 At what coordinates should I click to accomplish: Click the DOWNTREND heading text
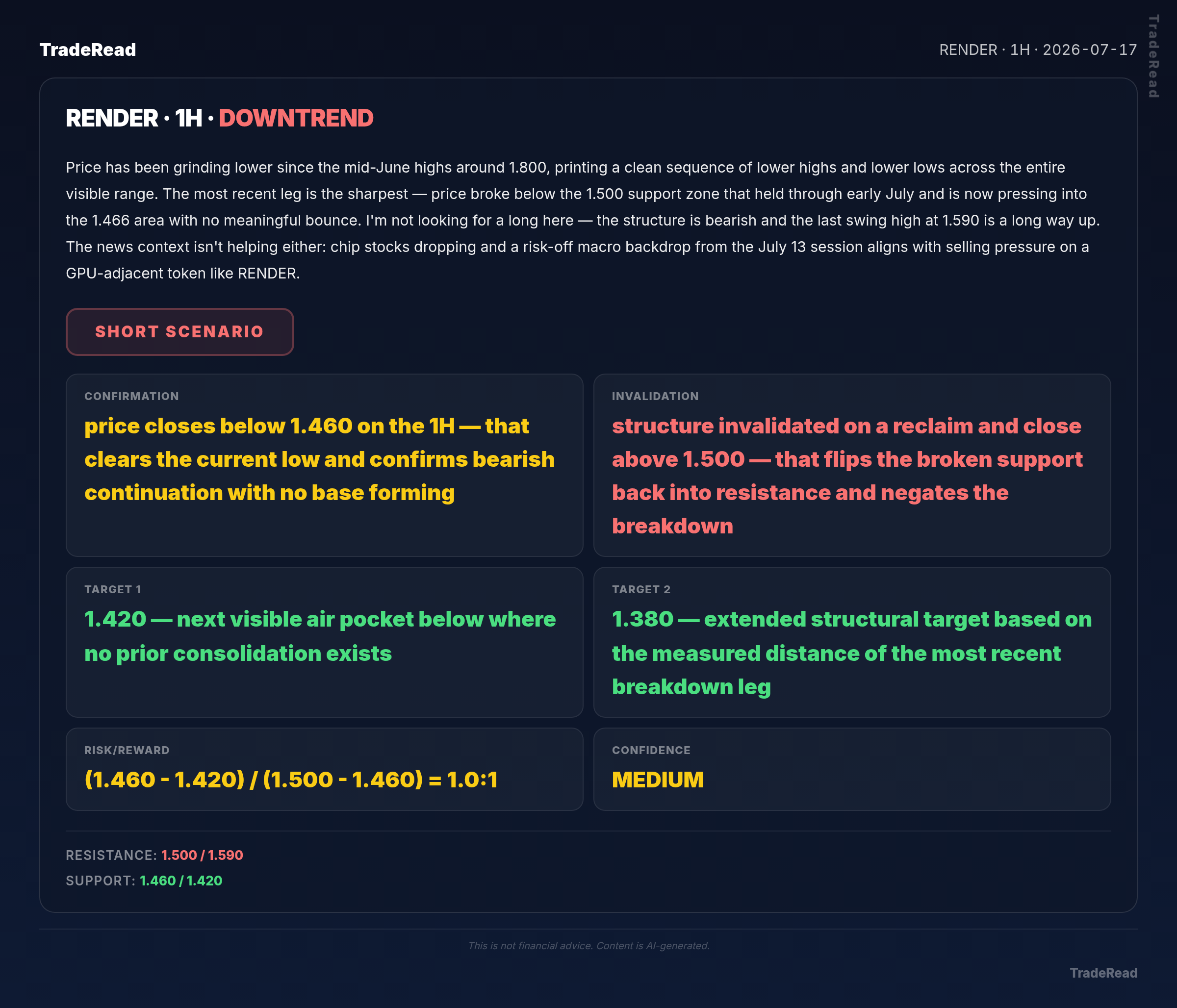296,118
